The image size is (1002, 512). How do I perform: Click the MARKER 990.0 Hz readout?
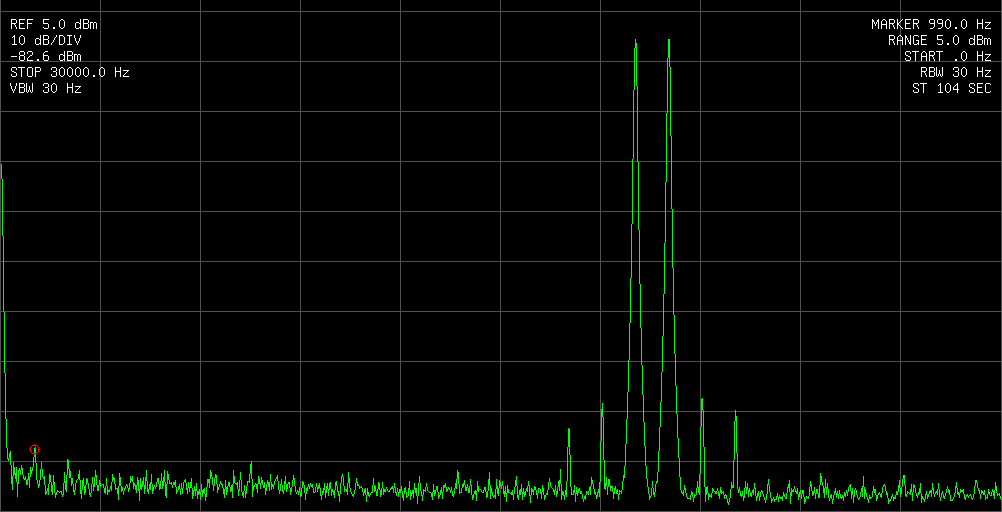[931, 25]
